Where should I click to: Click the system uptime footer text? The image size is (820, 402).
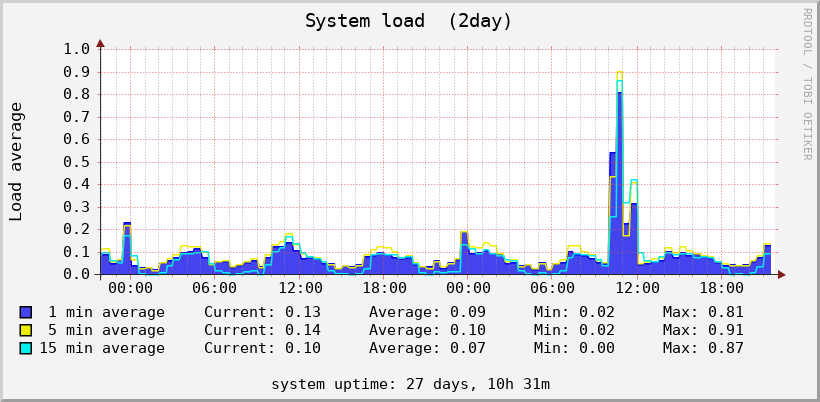[411, 385]
